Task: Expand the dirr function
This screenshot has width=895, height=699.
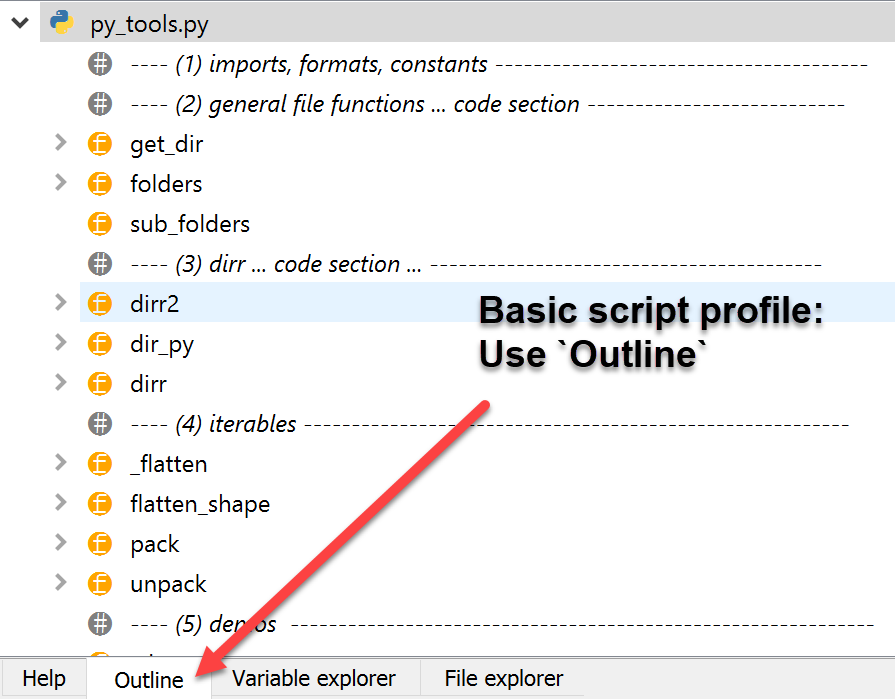Action: tap(60, 382)
